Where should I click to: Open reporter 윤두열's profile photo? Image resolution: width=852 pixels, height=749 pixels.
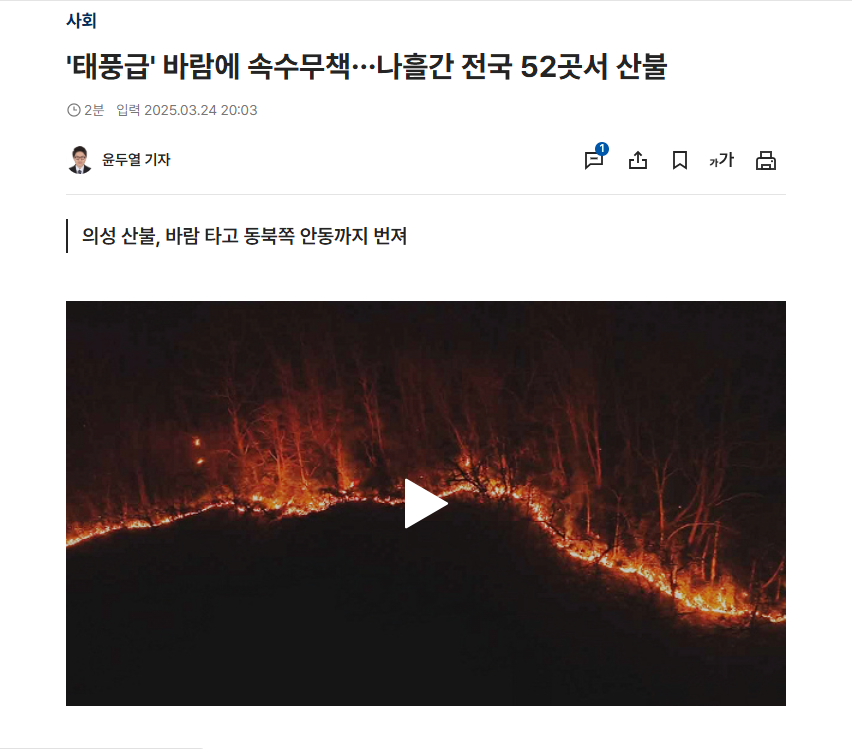pyautogui.click(x=80, y=160)
